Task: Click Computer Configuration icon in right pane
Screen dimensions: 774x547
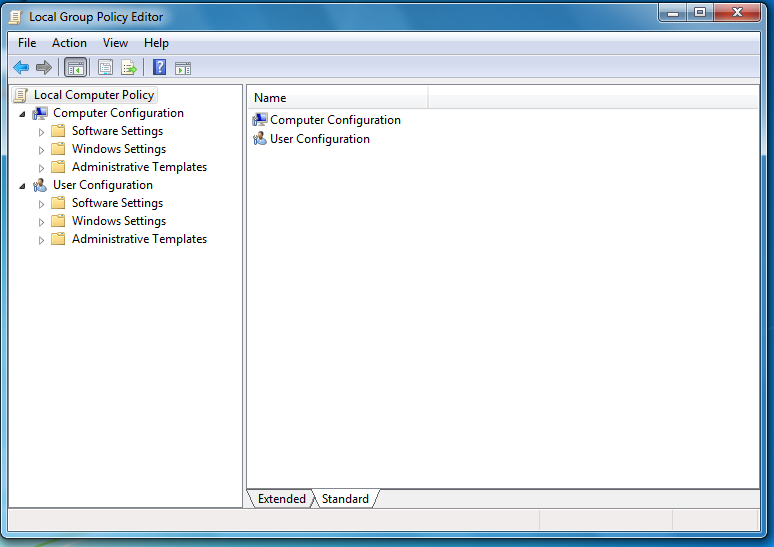Action: 260,120
